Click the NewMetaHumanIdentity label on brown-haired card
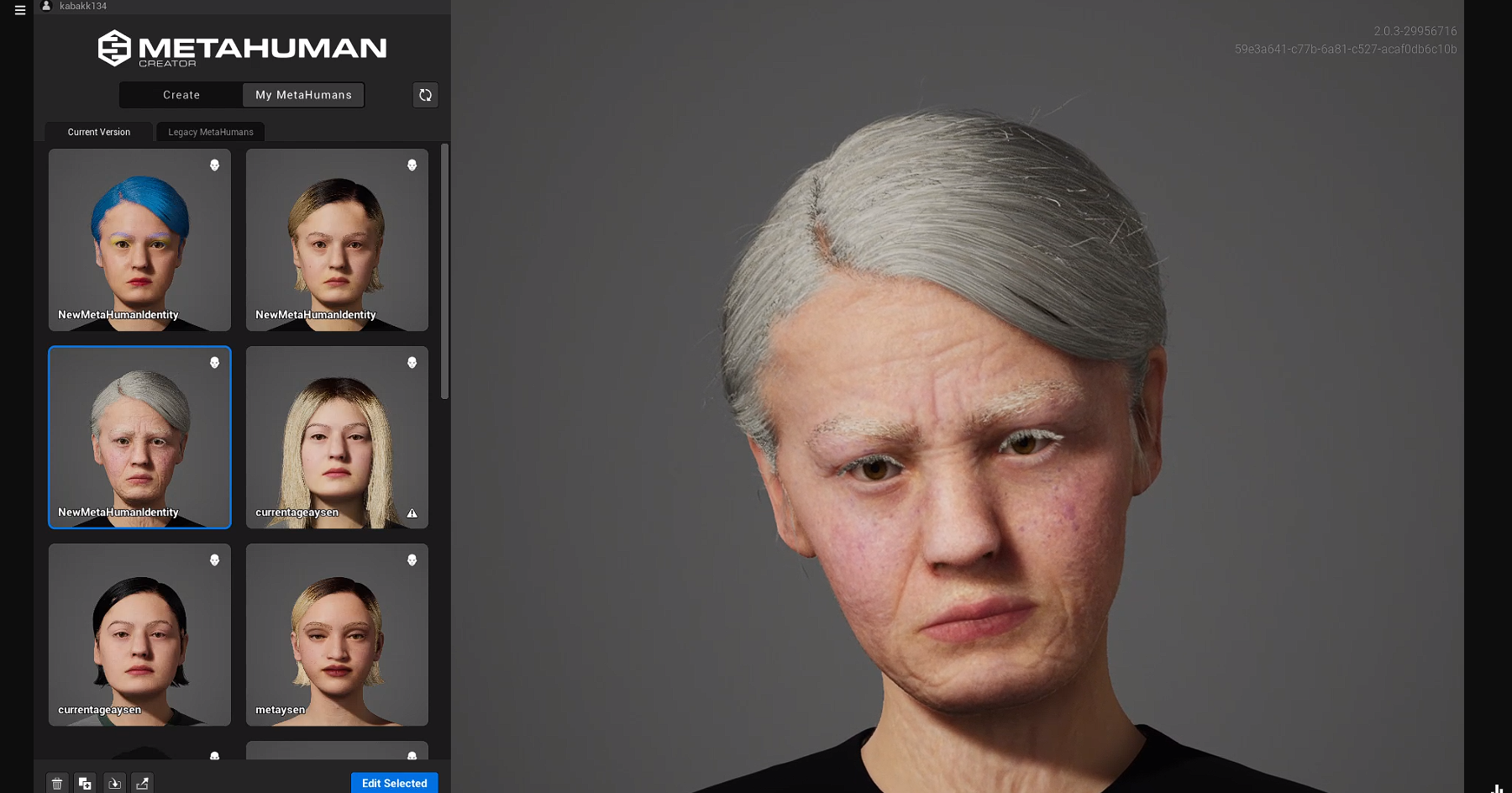This screenshot has width=1512, height=793. click(316, 315)
